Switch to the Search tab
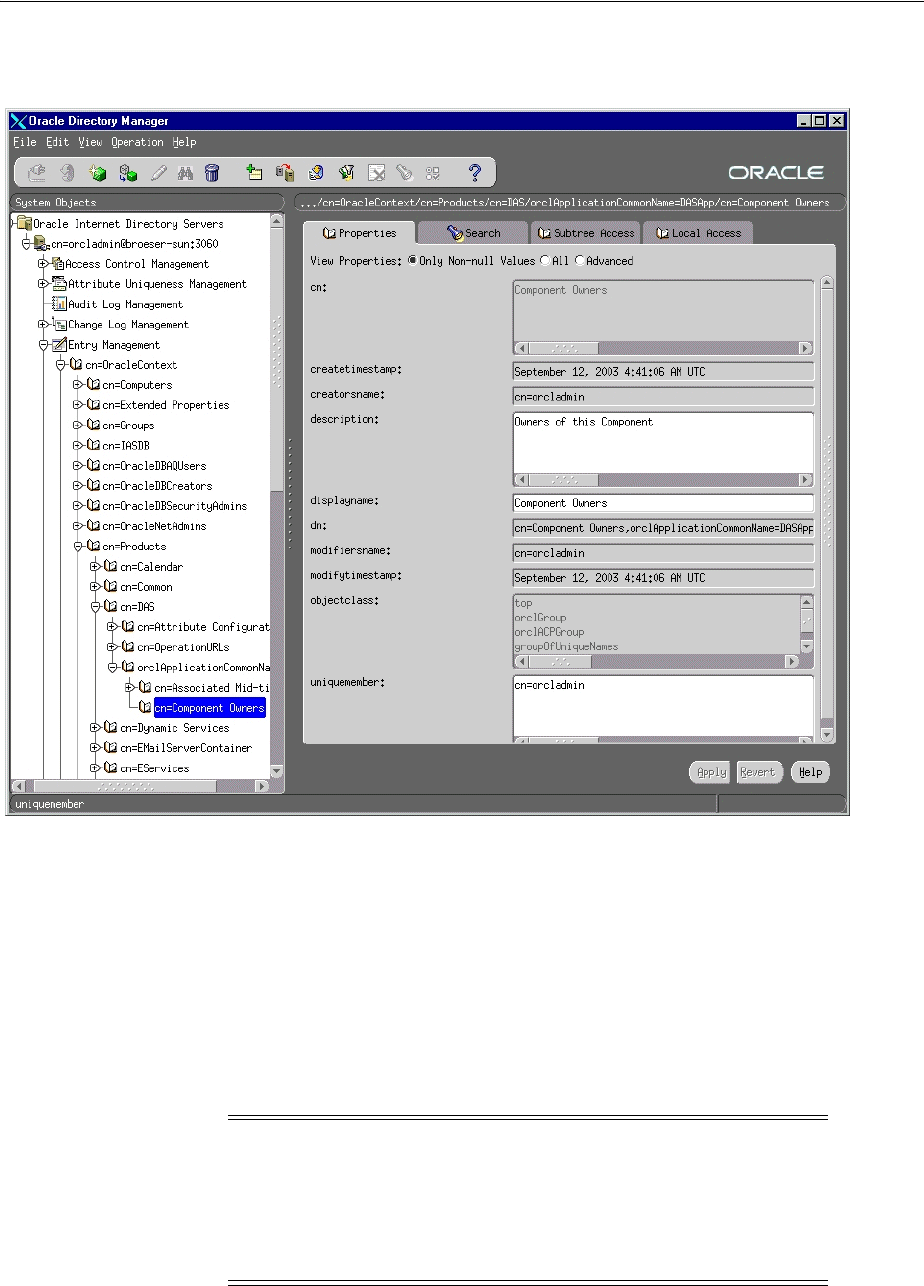The image size is (924, 1286). tap(472, 233)
